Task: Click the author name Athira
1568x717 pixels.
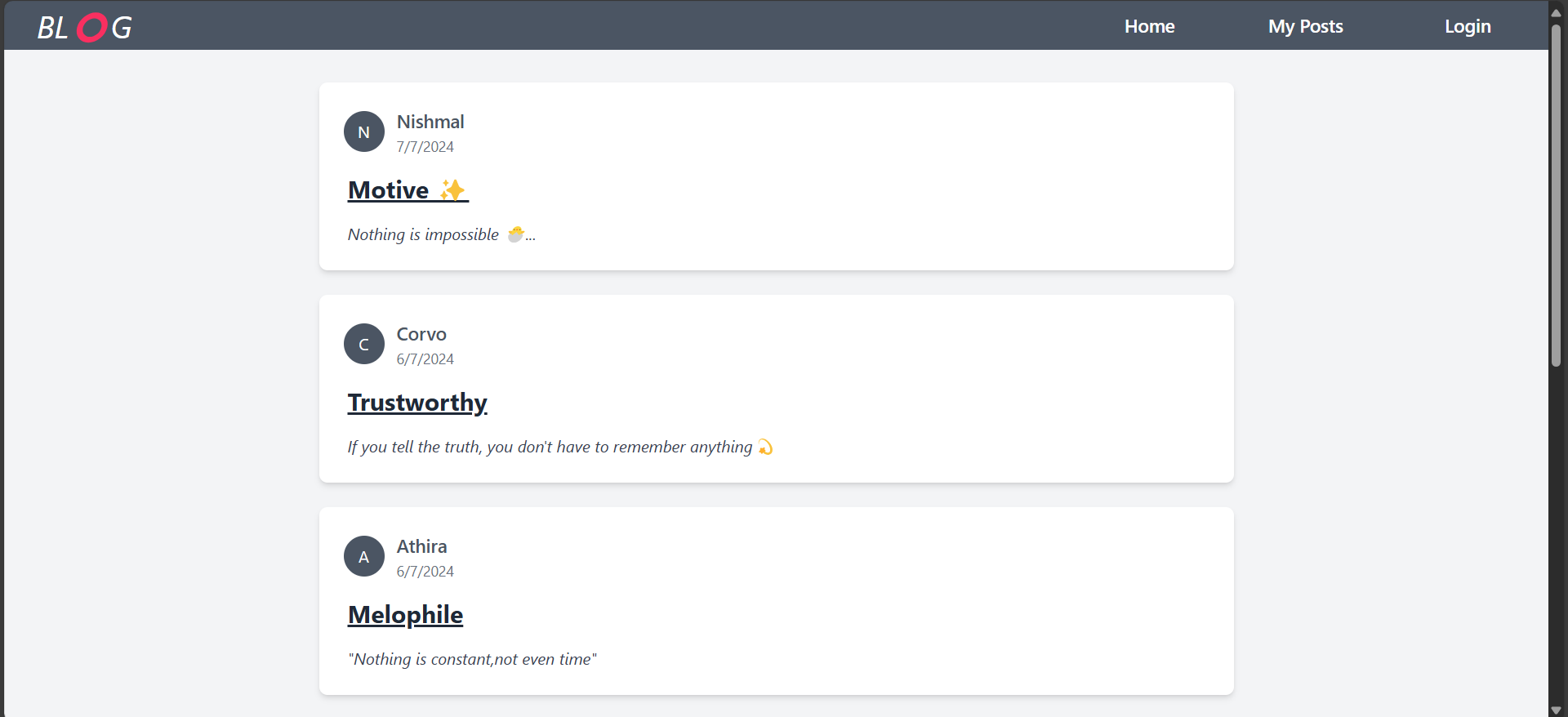Action: [421, 546]
